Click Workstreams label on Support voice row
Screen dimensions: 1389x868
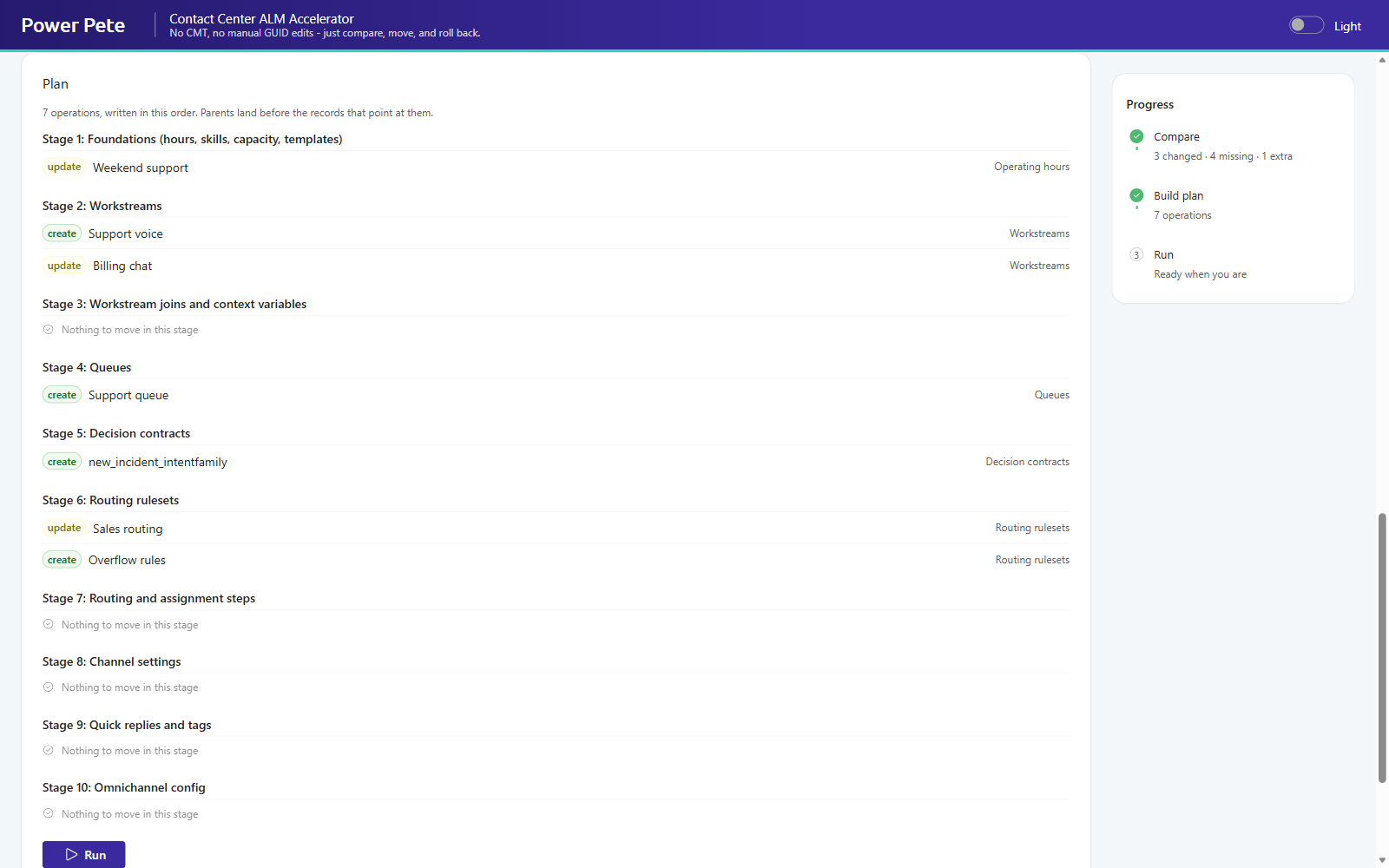[1039, 233]
